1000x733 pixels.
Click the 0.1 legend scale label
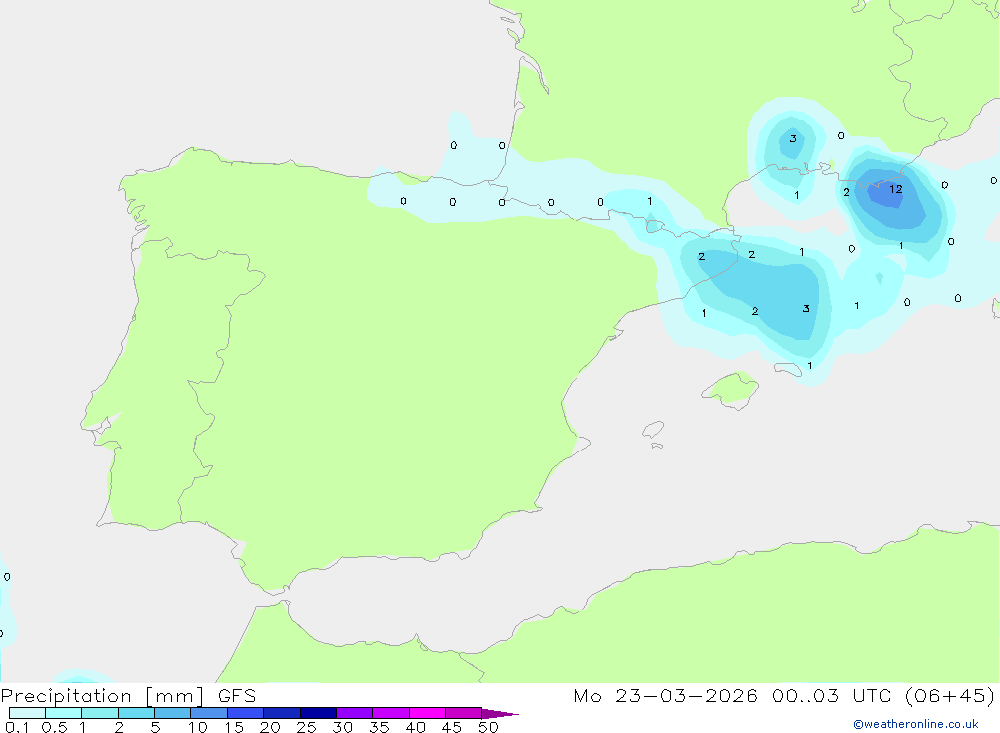pos(17,727)
